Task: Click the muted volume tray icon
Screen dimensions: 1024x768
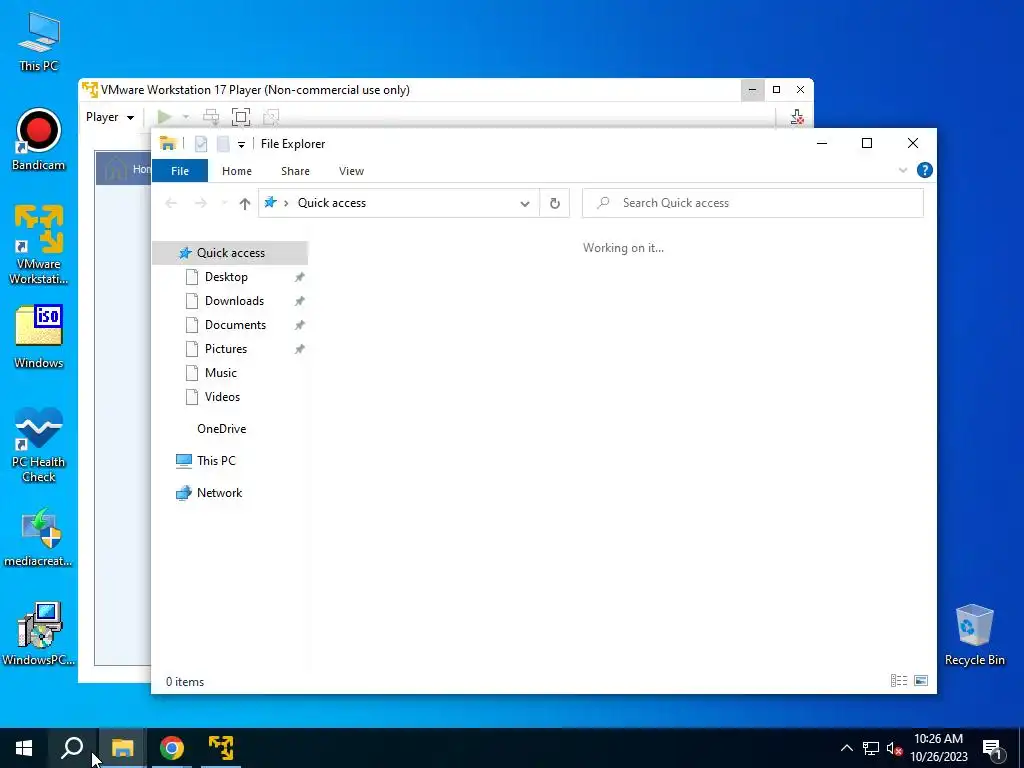Action: point(895,748)
